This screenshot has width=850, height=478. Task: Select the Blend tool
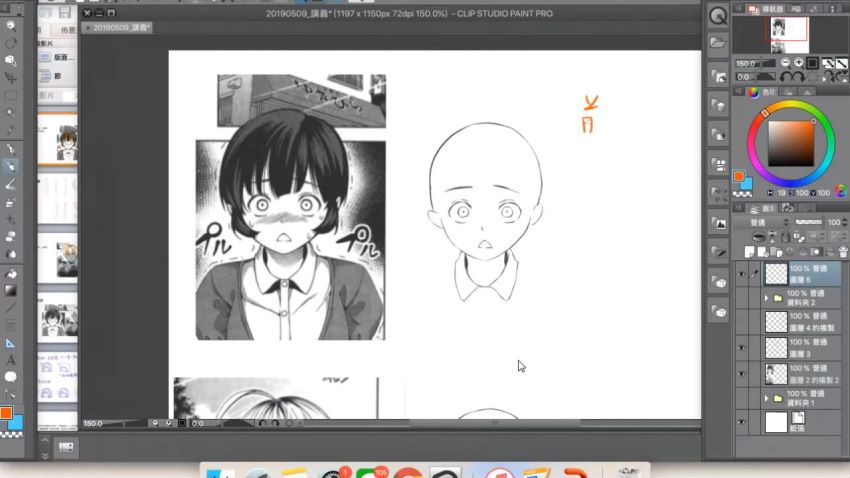[10, 254]
